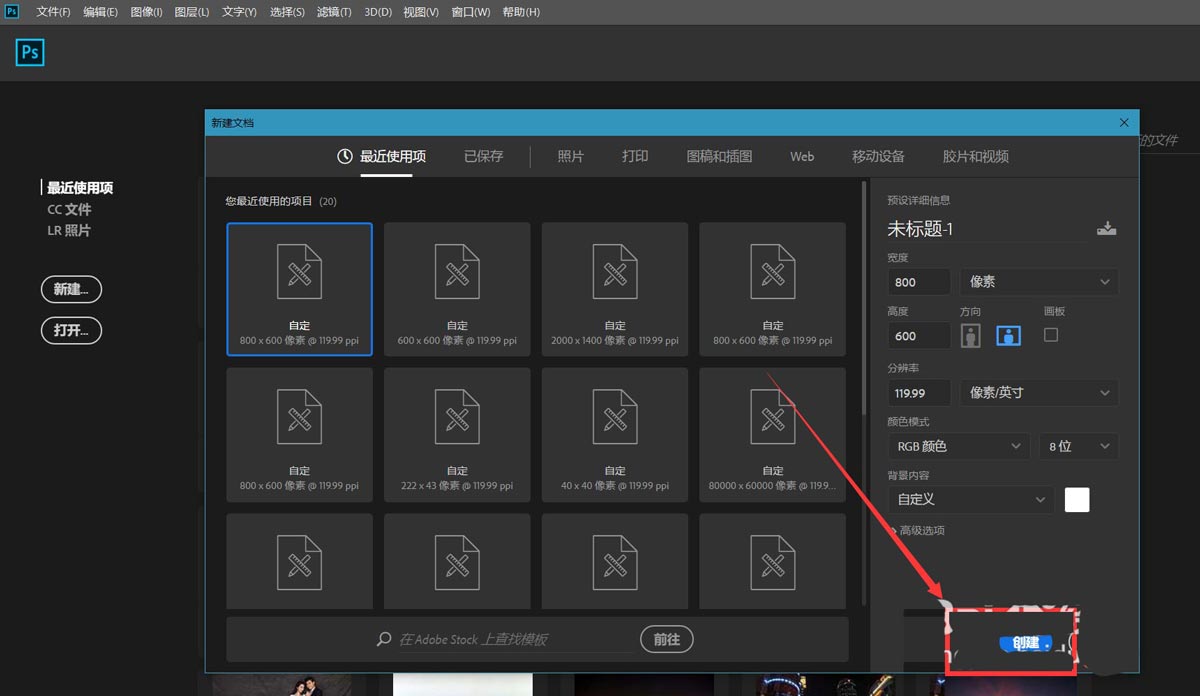Open the 文件(F) menu
The image size is (1200, 696).
coord(53,12)
